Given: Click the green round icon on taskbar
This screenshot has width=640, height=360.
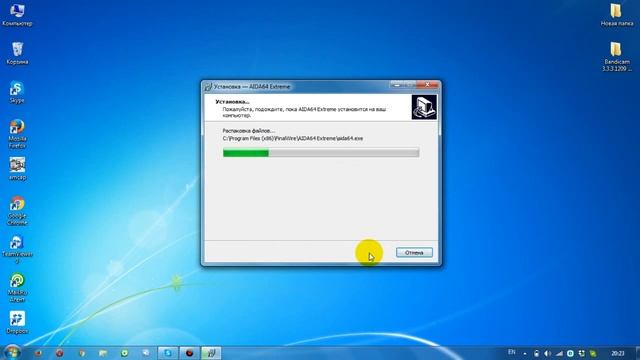Looking at the screenshot, I should (x=124, y=353).
